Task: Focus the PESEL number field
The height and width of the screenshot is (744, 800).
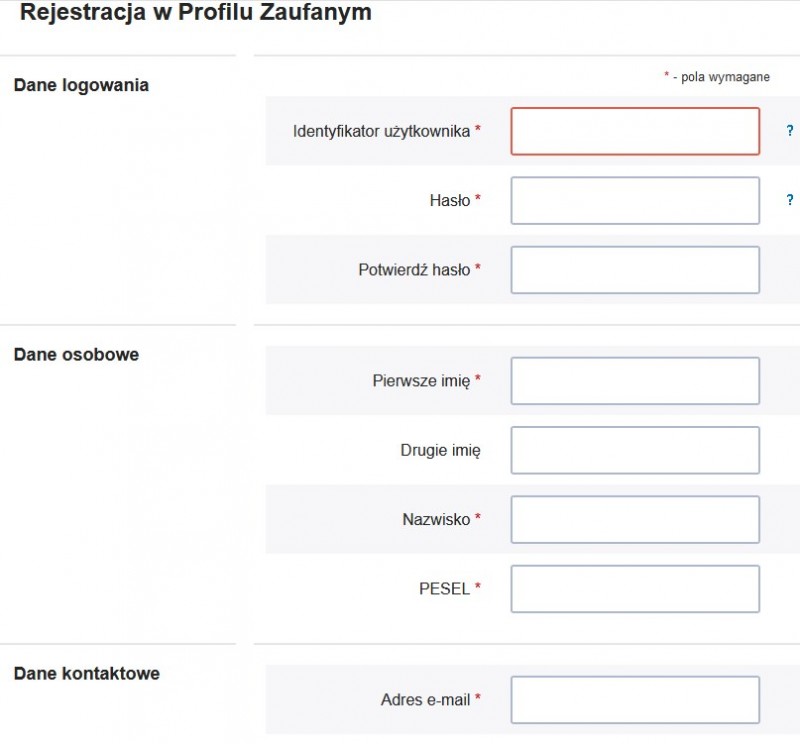Action: coord(635,589)
